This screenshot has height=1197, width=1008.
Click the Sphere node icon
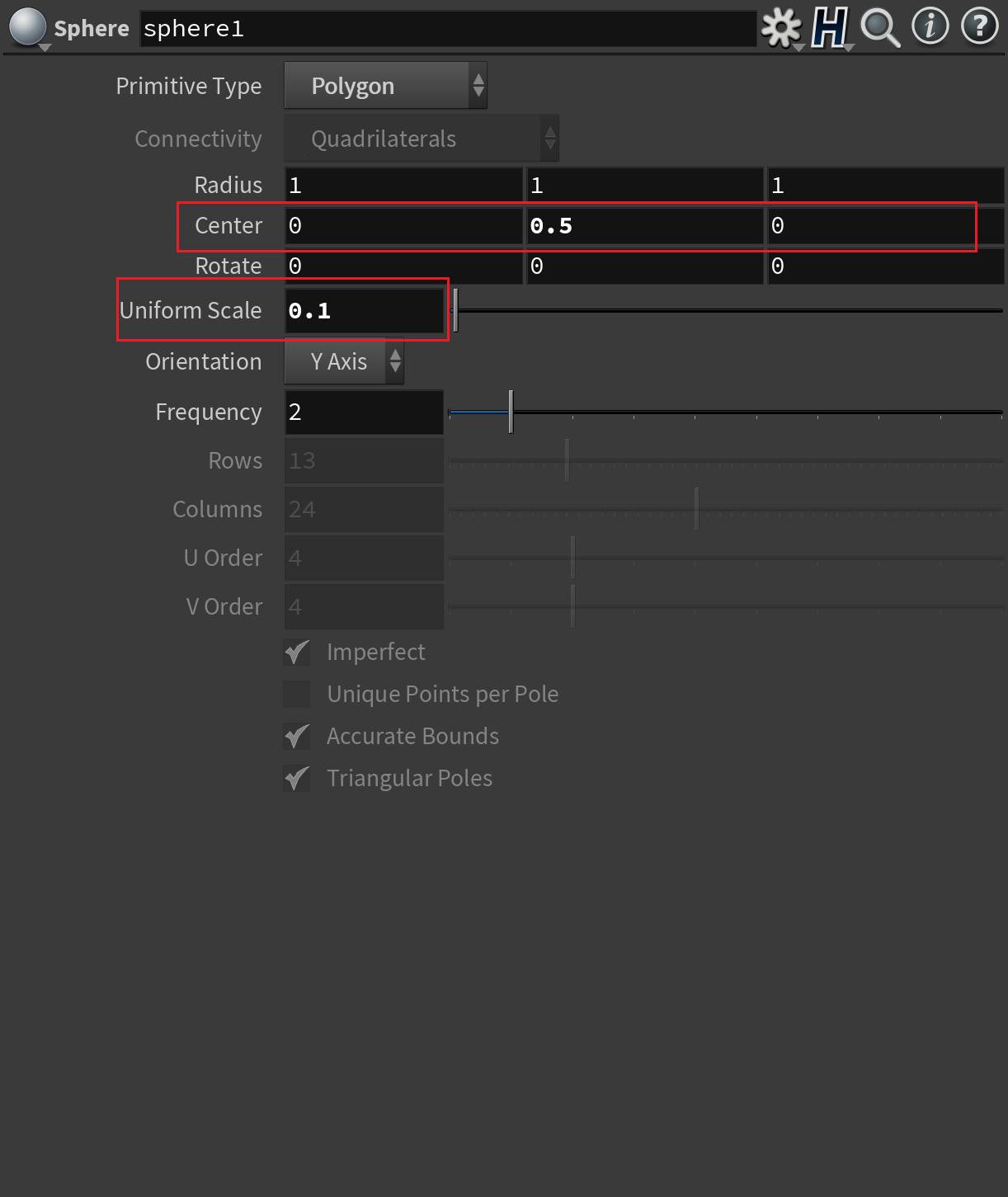tap(27, 26)
